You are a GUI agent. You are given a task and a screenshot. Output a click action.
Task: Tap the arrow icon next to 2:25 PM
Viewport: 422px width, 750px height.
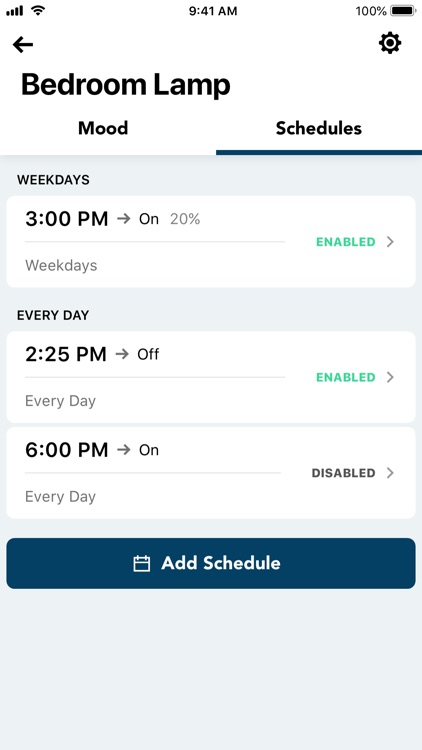coord(122,354)
